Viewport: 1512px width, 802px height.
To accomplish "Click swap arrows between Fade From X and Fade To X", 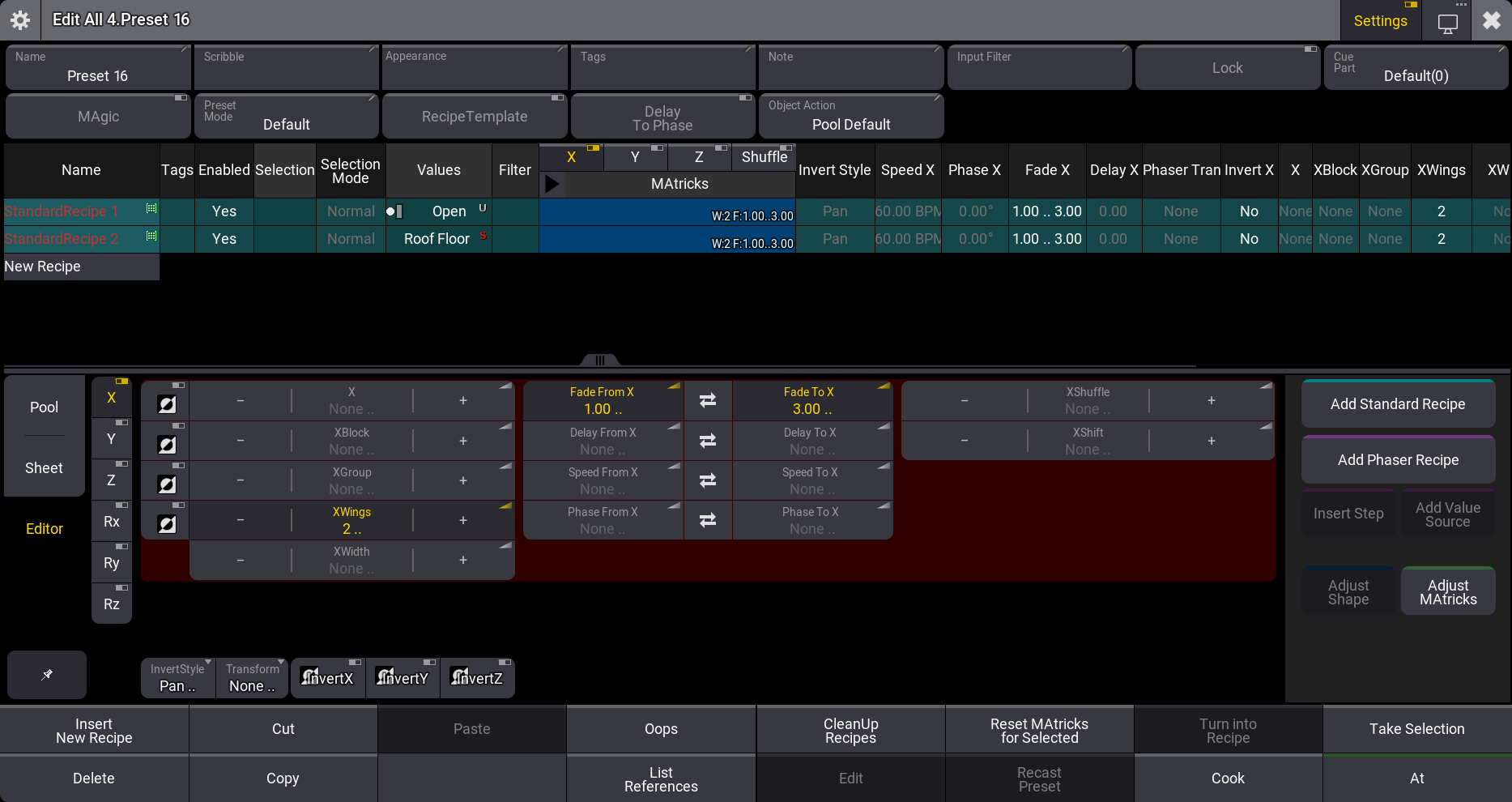I will click(x=708, y=400).
